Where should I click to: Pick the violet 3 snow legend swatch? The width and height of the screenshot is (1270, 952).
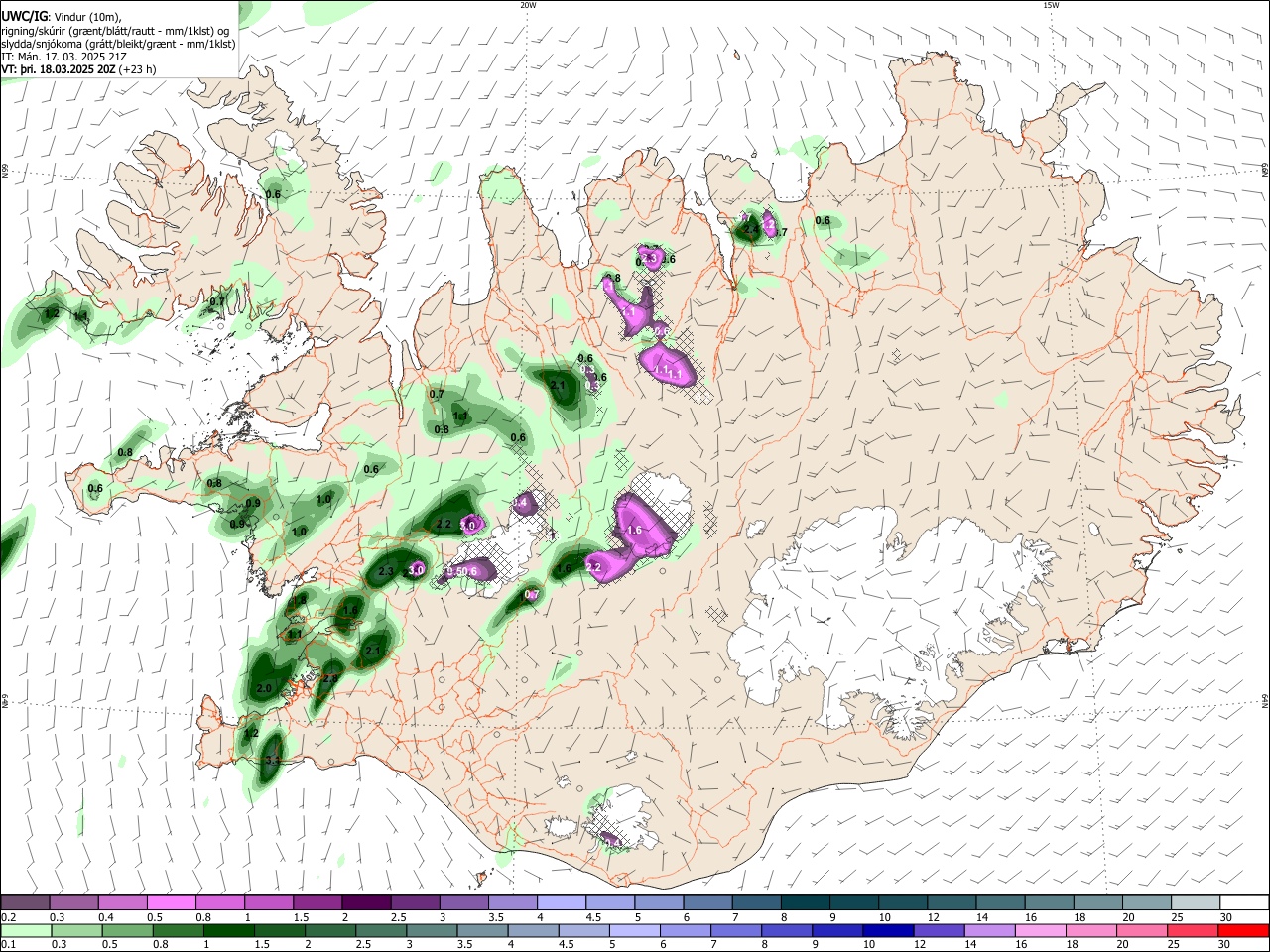tap(463, 902)
